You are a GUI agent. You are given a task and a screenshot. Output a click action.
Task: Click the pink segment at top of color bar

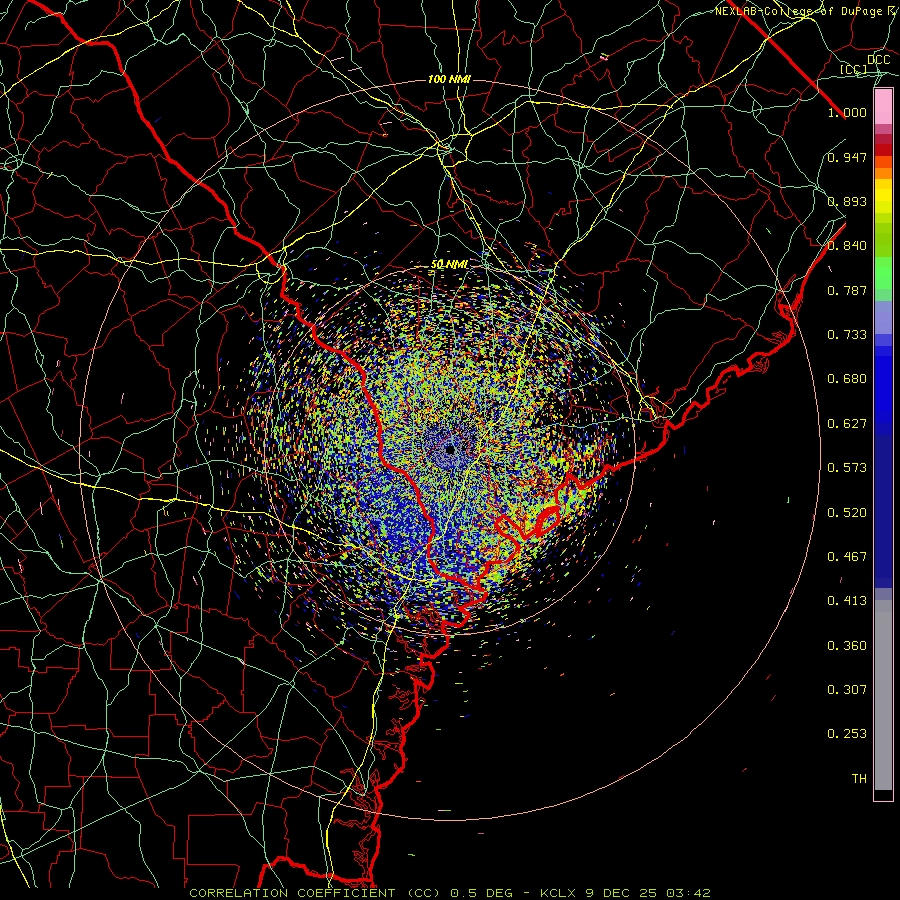click(883, 107)
